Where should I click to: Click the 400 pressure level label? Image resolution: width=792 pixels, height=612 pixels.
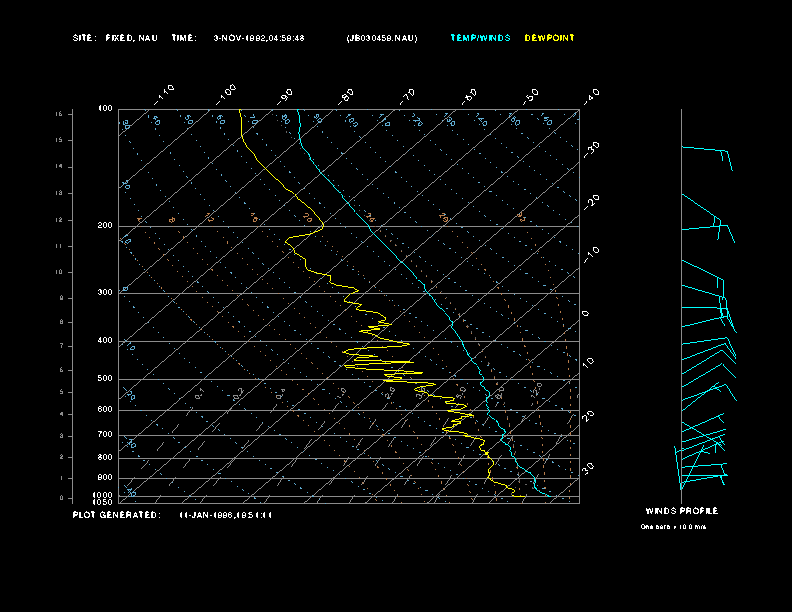105,341
